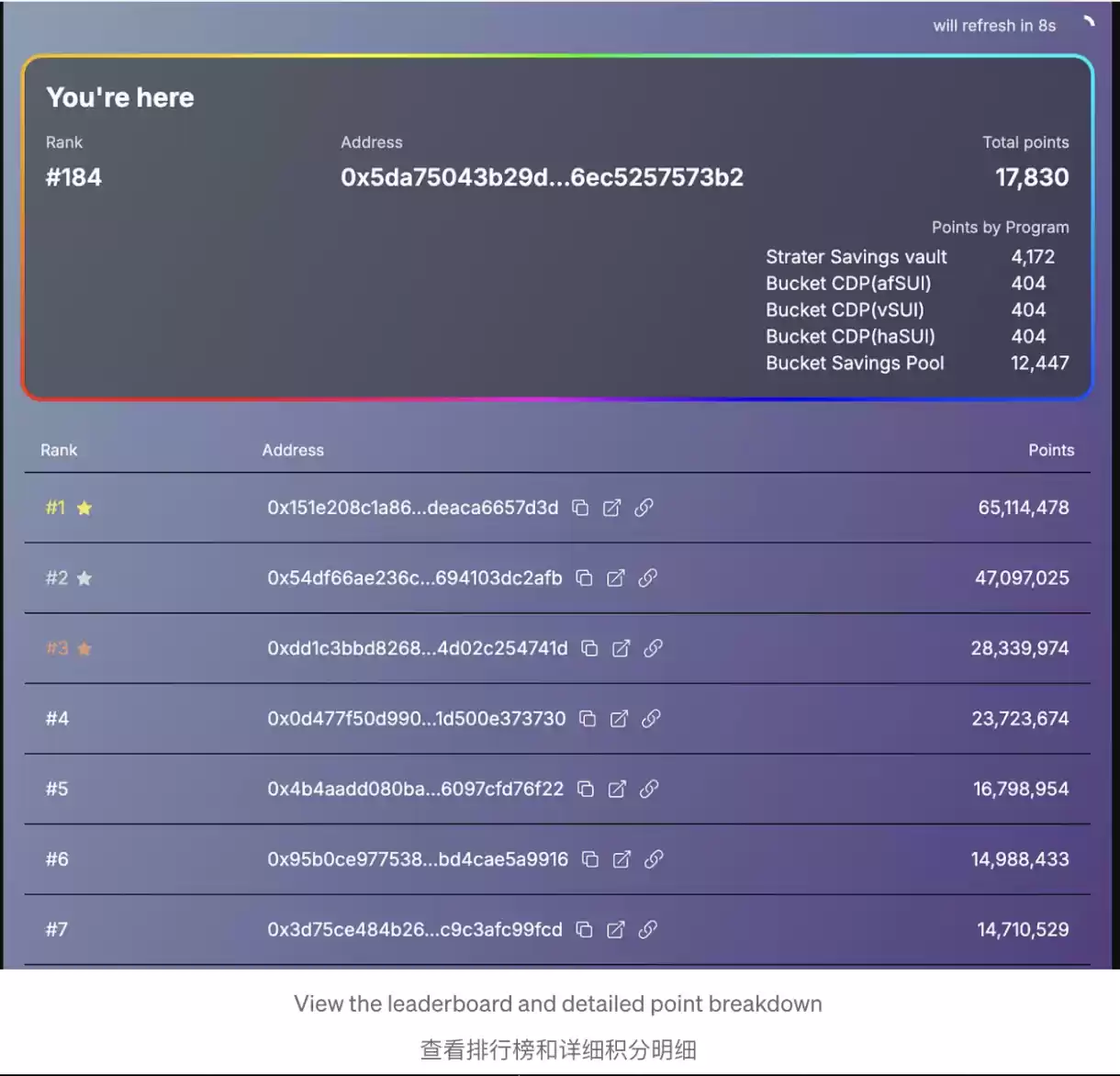
Task: Select address 0x151e208c1a86...deaca6657d3d
Action: click(x=412, y=508)
